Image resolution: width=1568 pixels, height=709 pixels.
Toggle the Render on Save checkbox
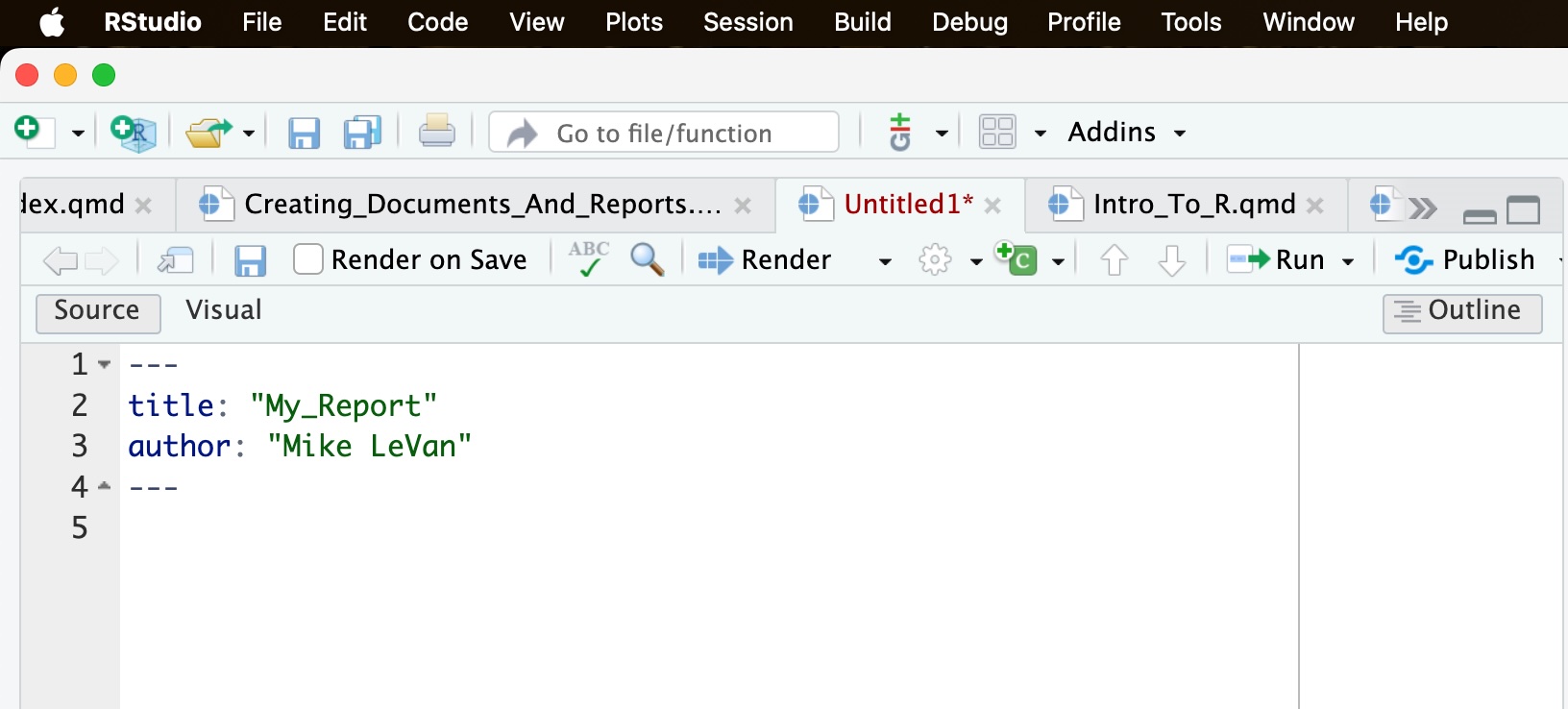point(308,259)
